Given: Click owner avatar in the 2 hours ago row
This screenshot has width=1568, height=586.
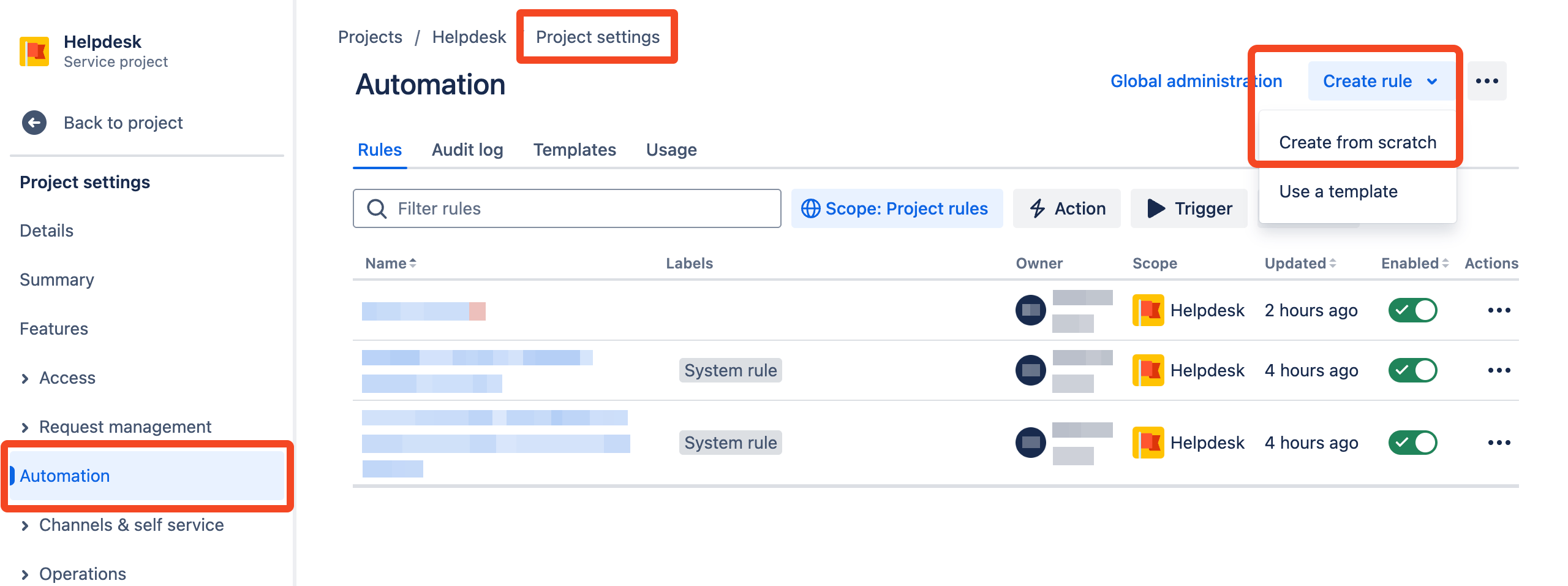Looking at the screenshot, I should click(1031, 310).
